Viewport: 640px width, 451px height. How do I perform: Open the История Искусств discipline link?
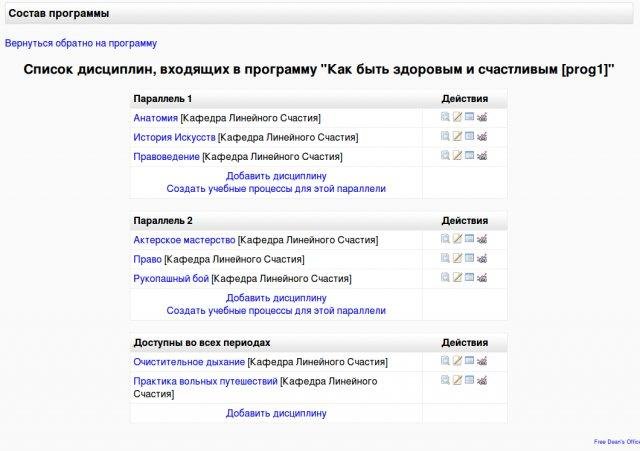[x=174, y=137]
